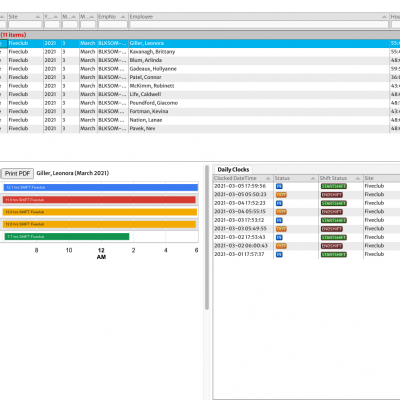Click the OUT status icon for 2021-03-02 06:00:43

click(x=281, y=246)
